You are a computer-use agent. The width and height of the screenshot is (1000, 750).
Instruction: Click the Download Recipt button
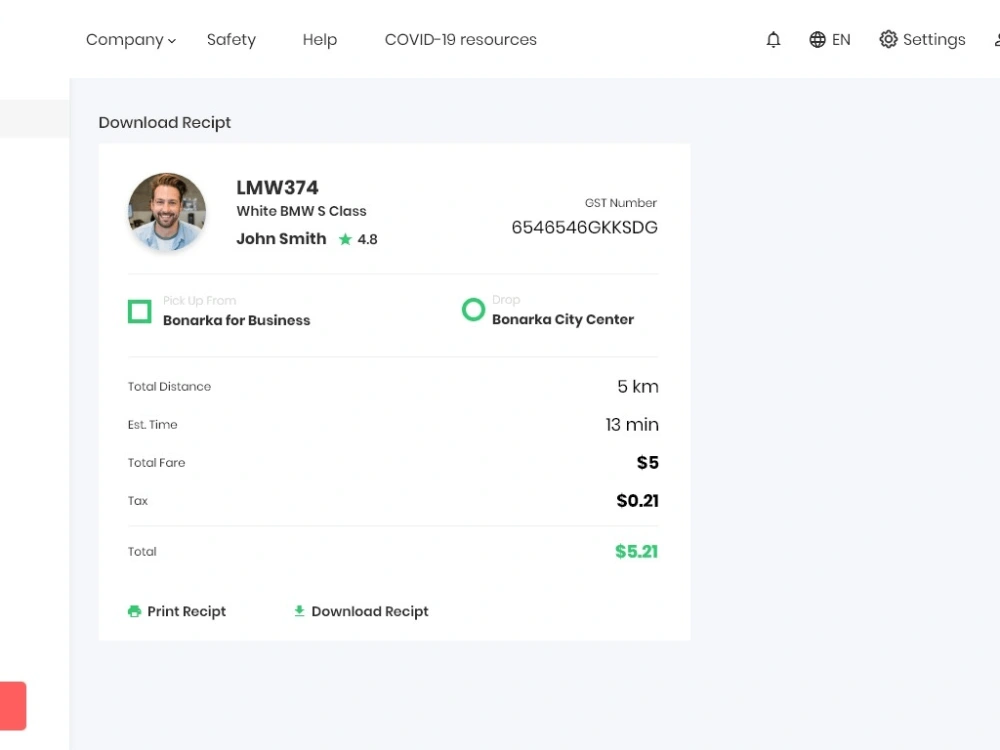point(361,611)
